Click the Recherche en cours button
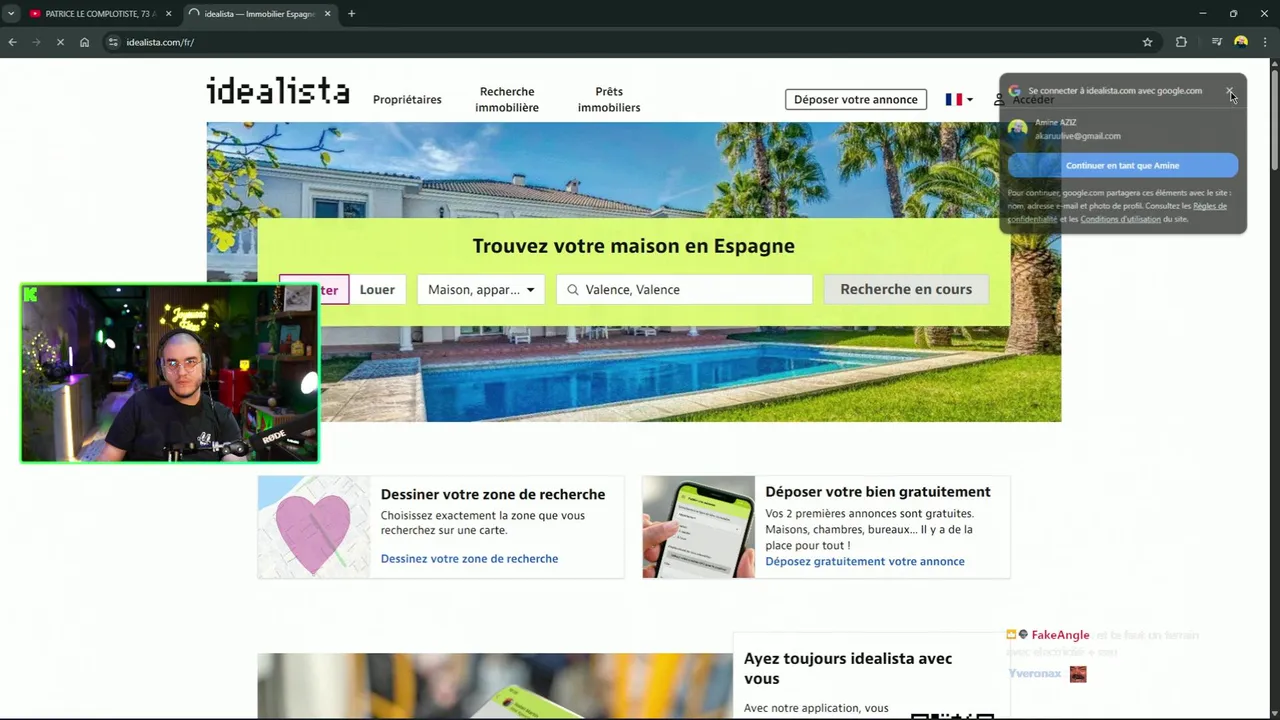 [906, 290]
